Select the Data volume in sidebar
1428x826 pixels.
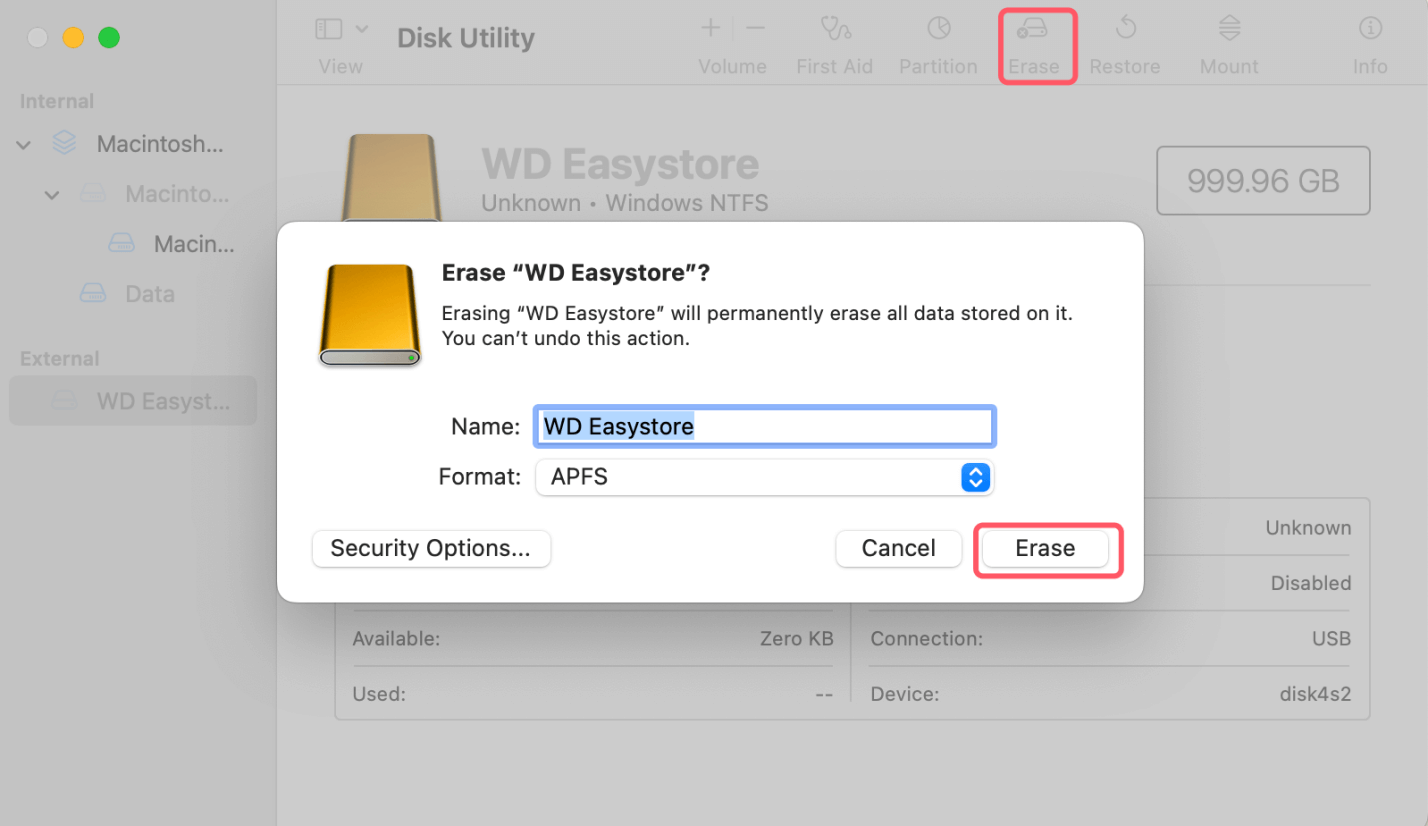[x=150, y=293]
